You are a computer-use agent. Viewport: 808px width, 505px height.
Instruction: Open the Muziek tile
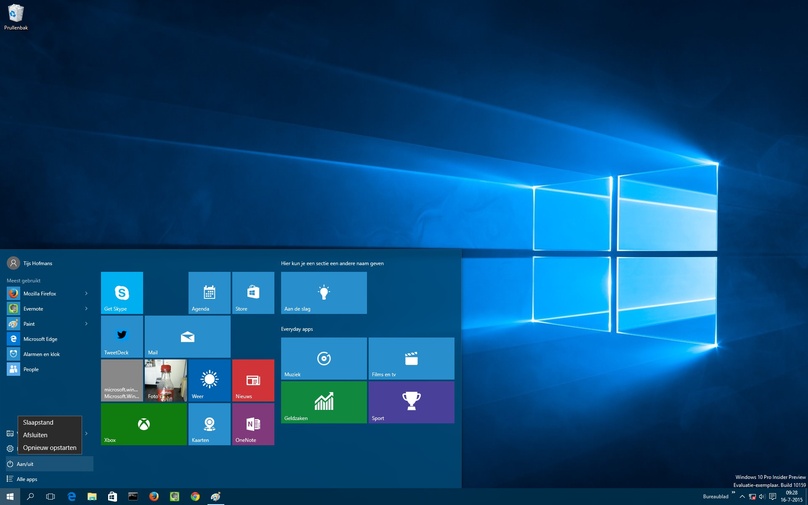(x=324, y=359)
